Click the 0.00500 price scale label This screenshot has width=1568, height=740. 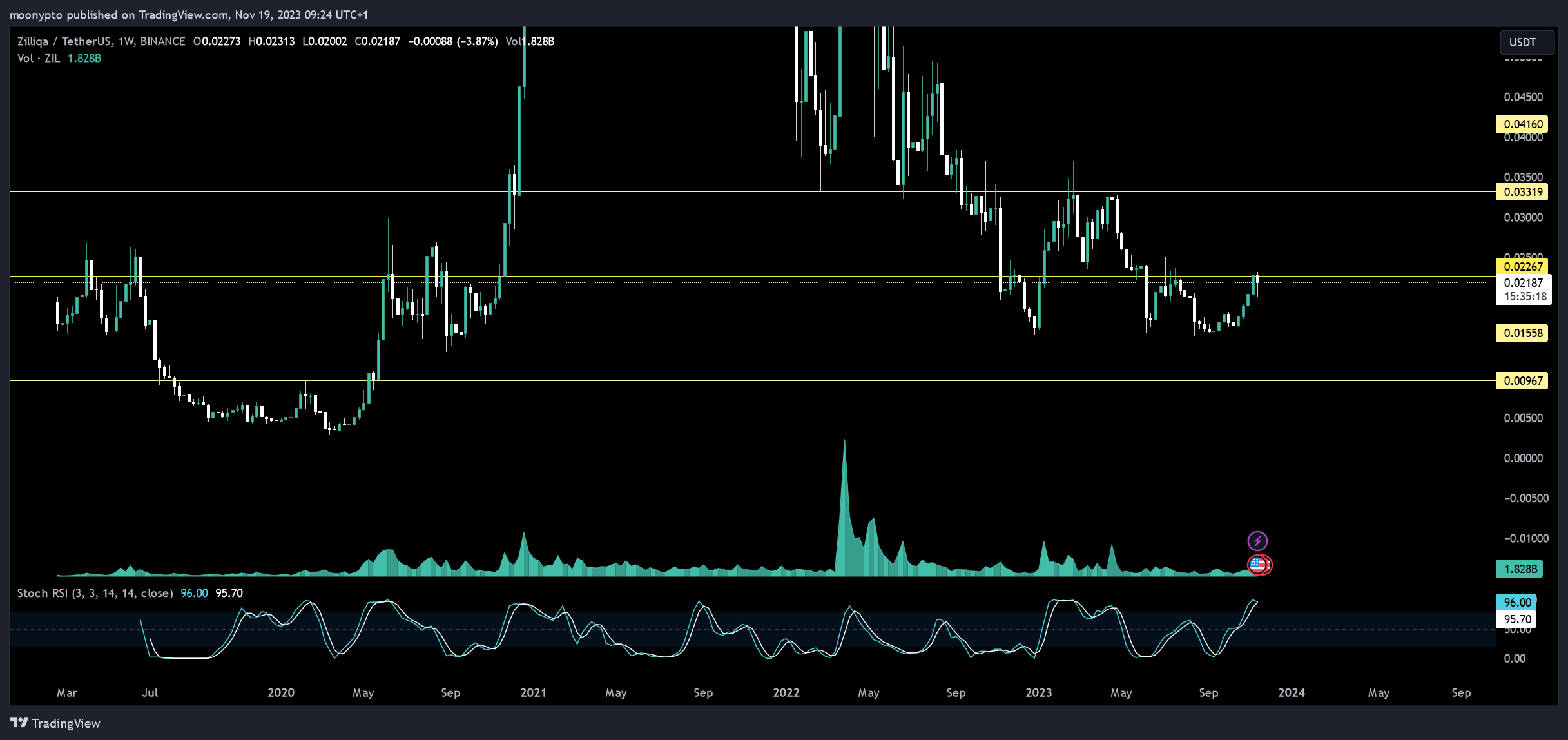1524,418
